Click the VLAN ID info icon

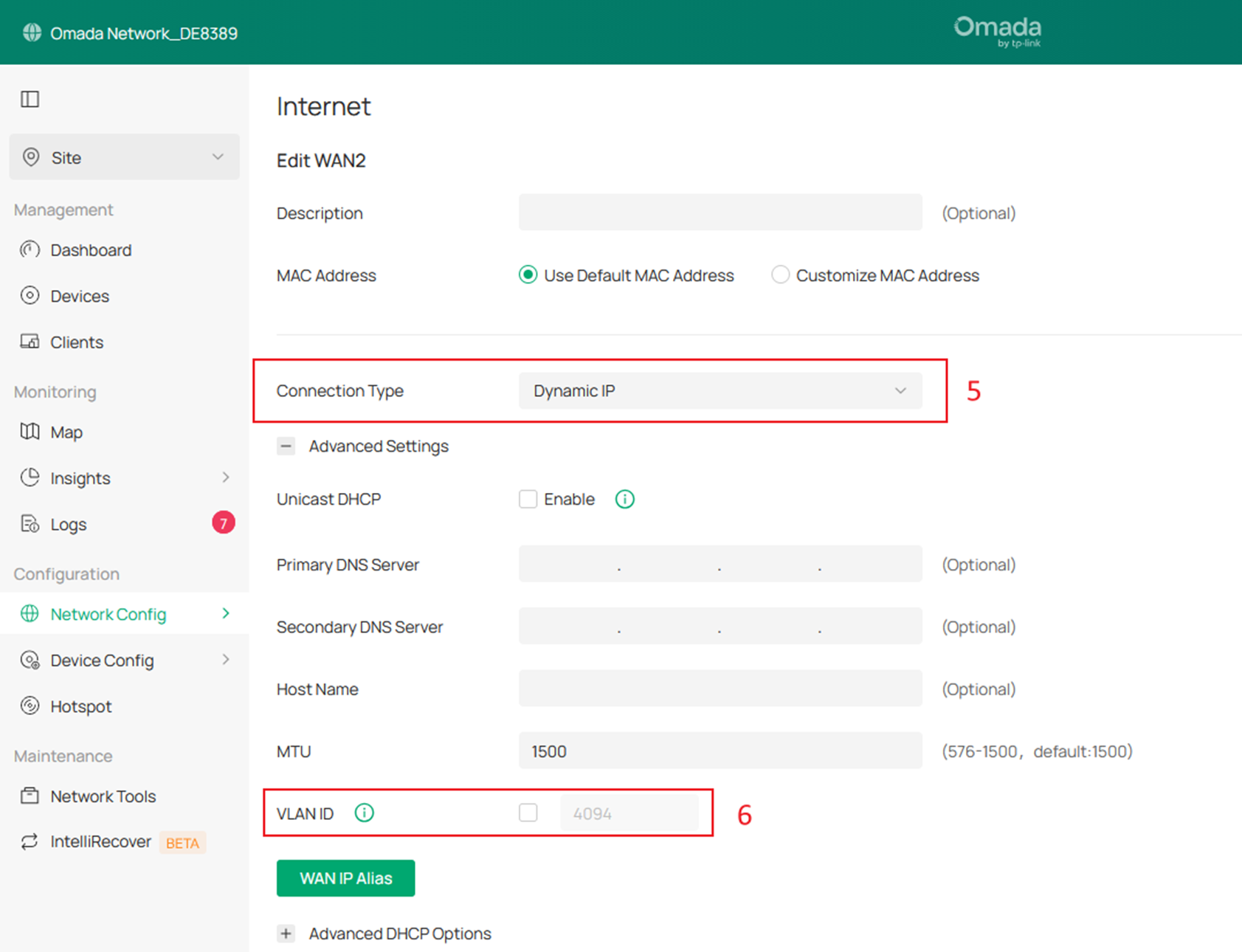(364, 813)
